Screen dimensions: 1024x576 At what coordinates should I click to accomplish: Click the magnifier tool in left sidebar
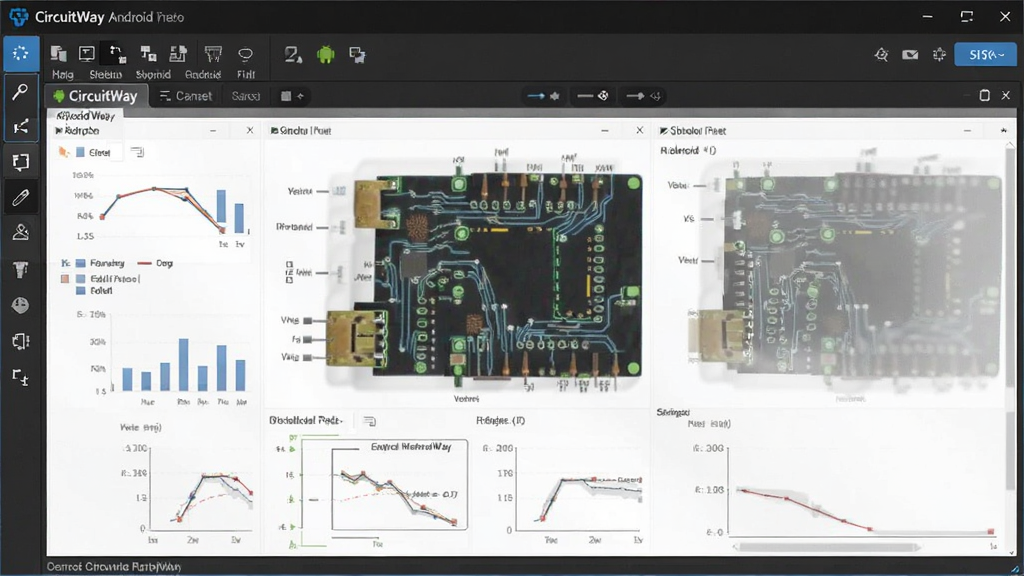[20, 91]
